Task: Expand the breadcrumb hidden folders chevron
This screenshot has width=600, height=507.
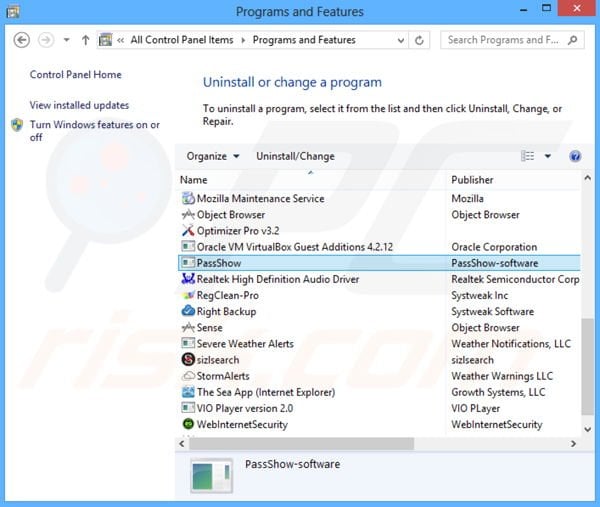Action: pos(121,40)
